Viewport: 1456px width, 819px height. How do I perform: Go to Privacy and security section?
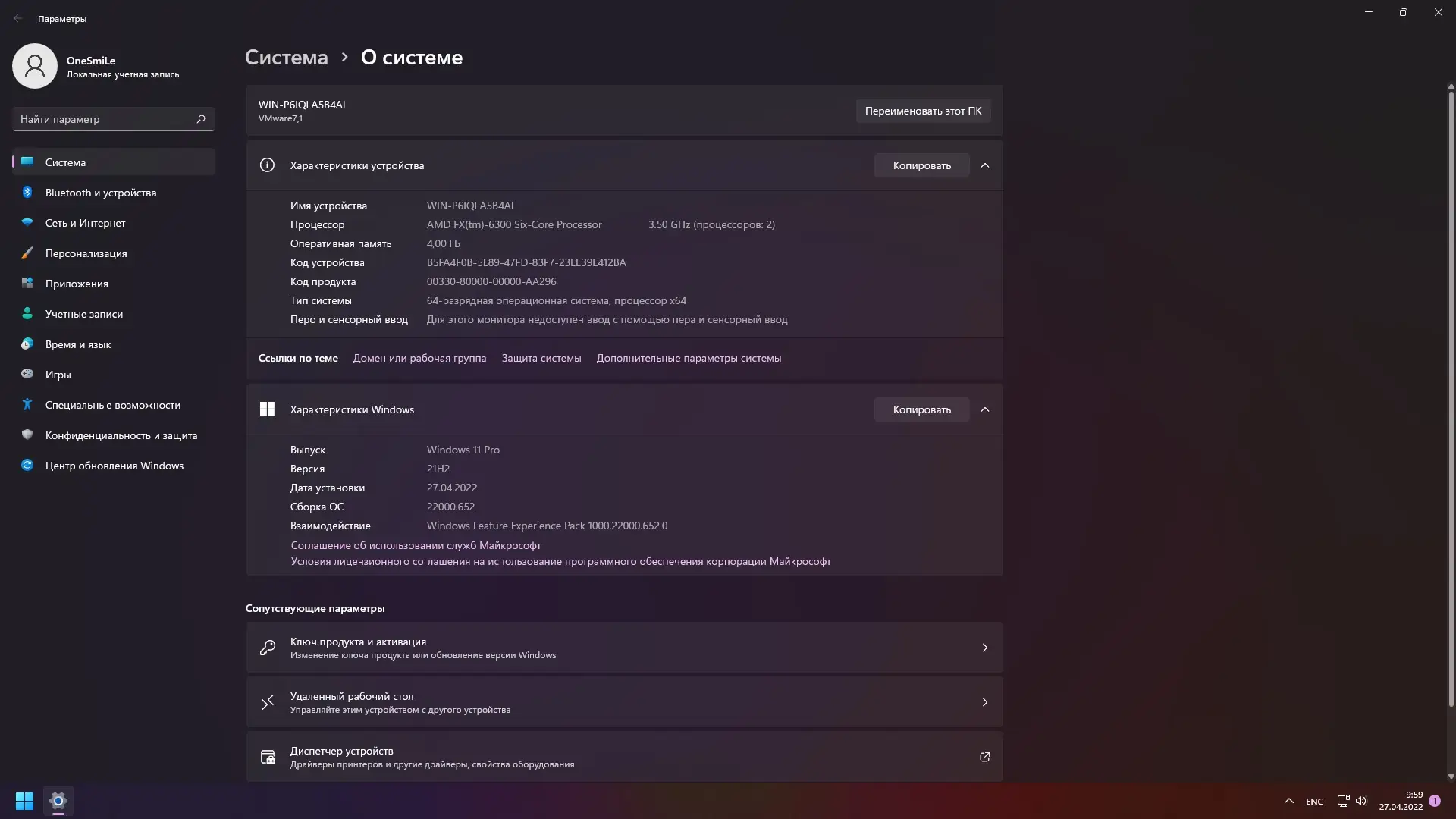click(x=121, y=435)
